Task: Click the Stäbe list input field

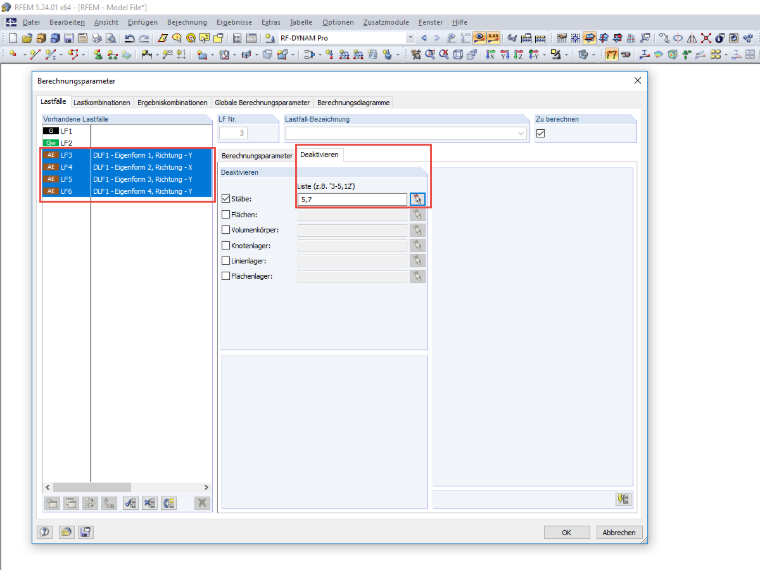Action: tap(352, 199)
